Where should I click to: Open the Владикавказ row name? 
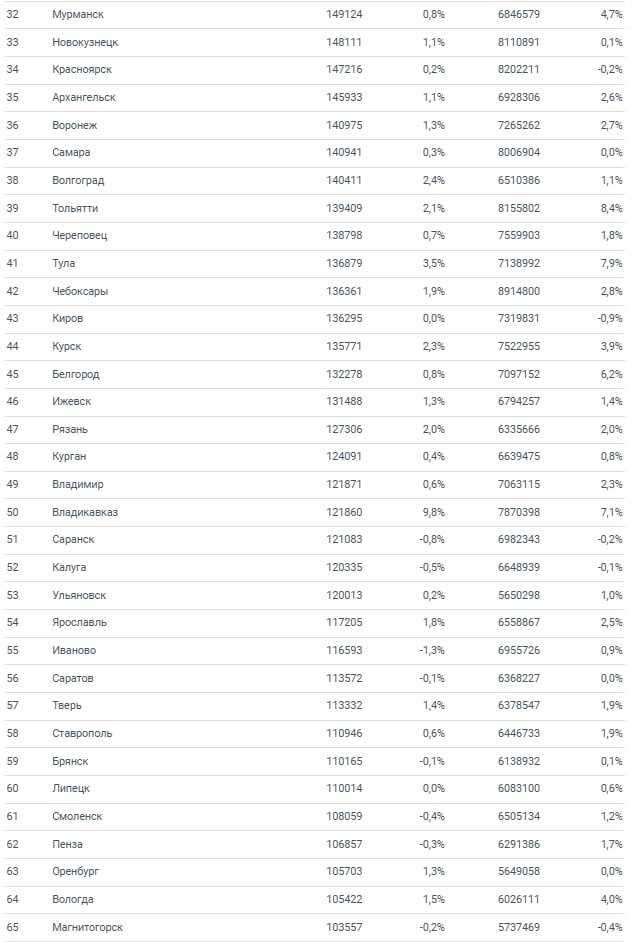(x=85, y=512)
